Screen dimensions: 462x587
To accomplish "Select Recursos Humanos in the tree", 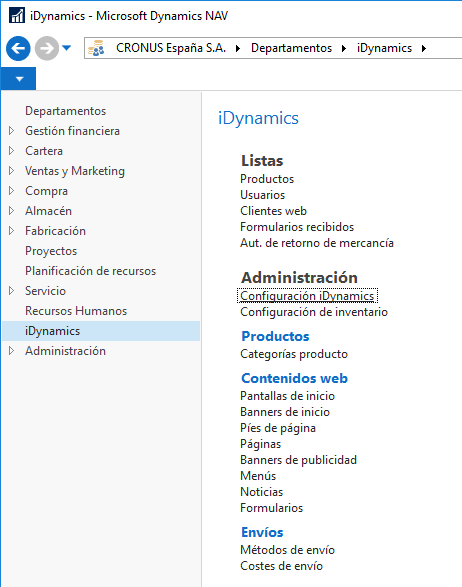I will pyautogui.click(x=76, y=311).
